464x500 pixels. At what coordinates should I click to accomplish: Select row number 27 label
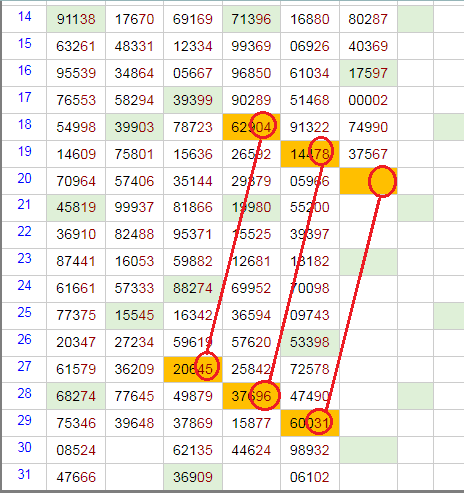pyautogui.click(x=24, y=367)
